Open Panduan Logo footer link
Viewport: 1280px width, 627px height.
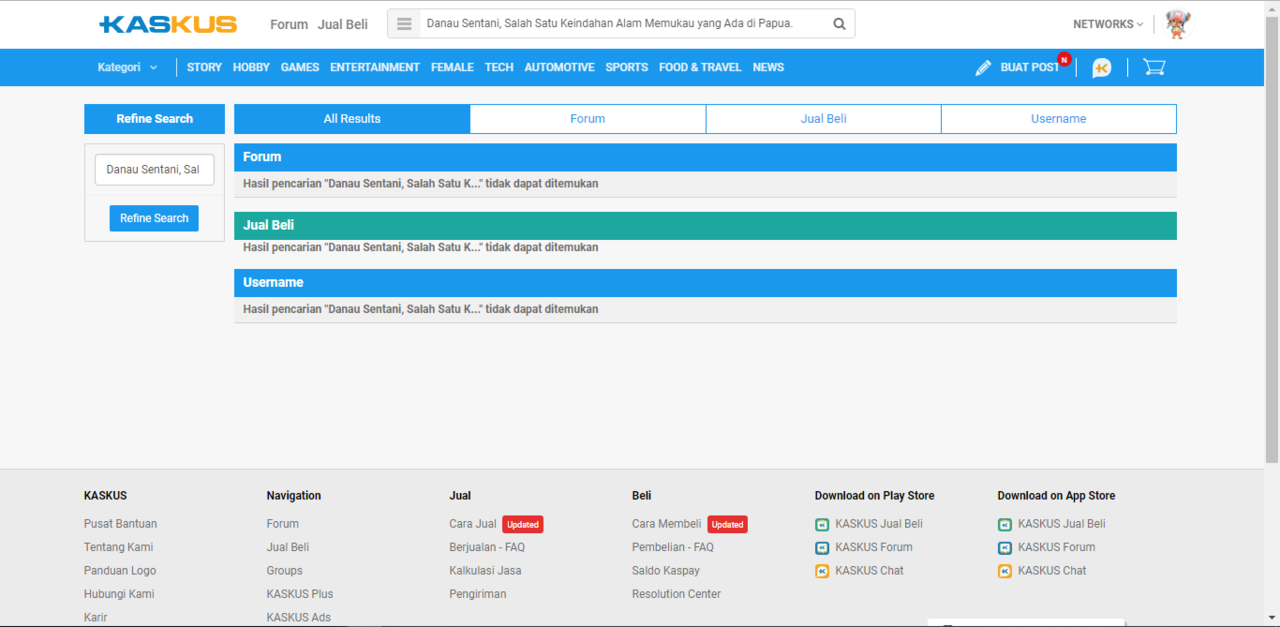[120, 571]
